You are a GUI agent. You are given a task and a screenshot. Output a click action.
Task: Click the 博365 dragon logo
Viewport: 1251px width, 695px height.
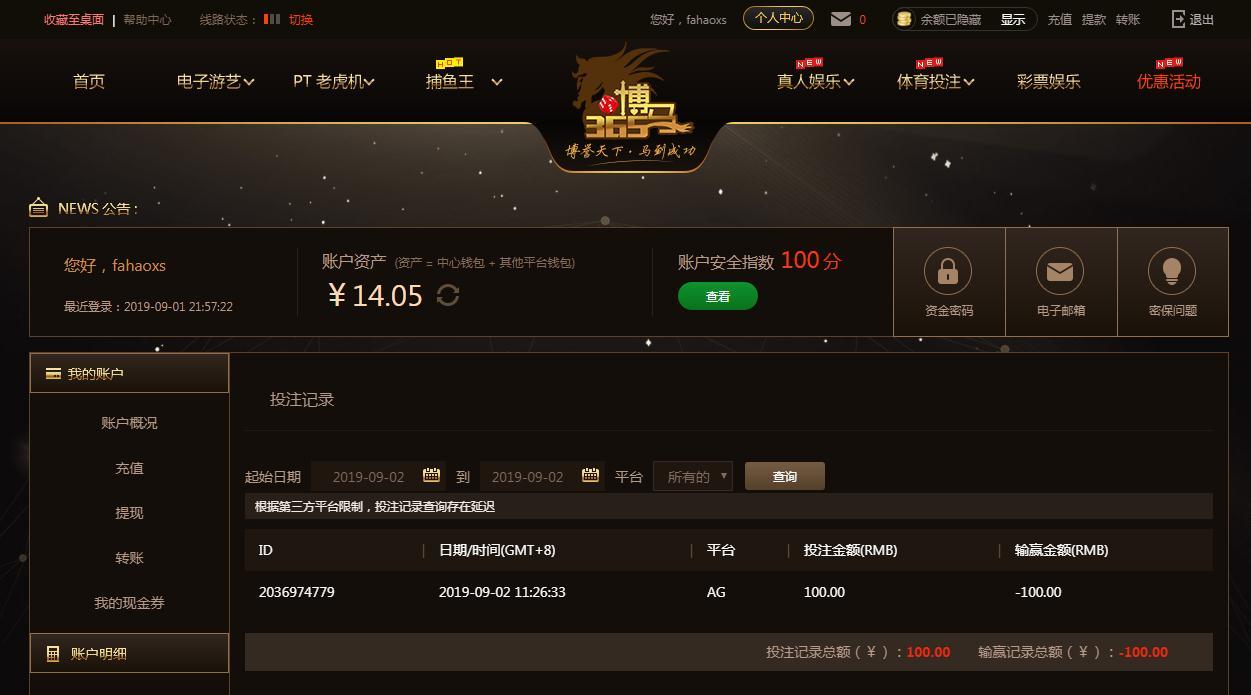click(632, 100)
